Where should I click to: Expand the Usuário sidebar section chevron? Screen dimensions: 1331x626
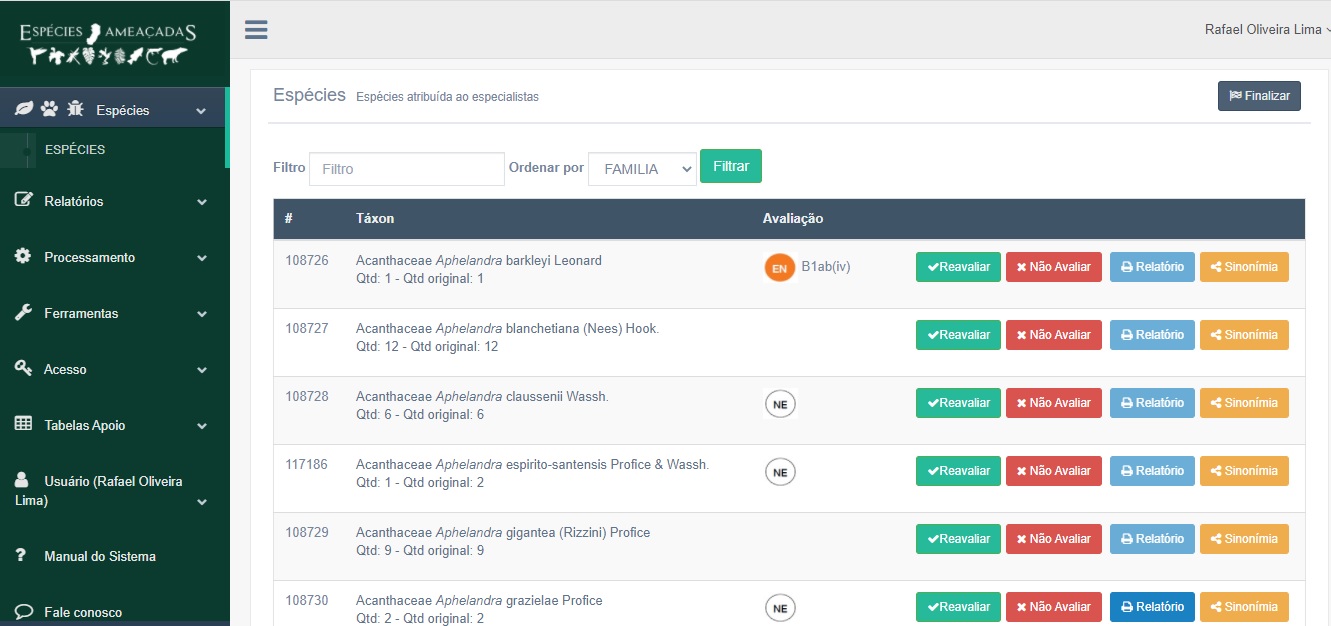tap(201, 501)
